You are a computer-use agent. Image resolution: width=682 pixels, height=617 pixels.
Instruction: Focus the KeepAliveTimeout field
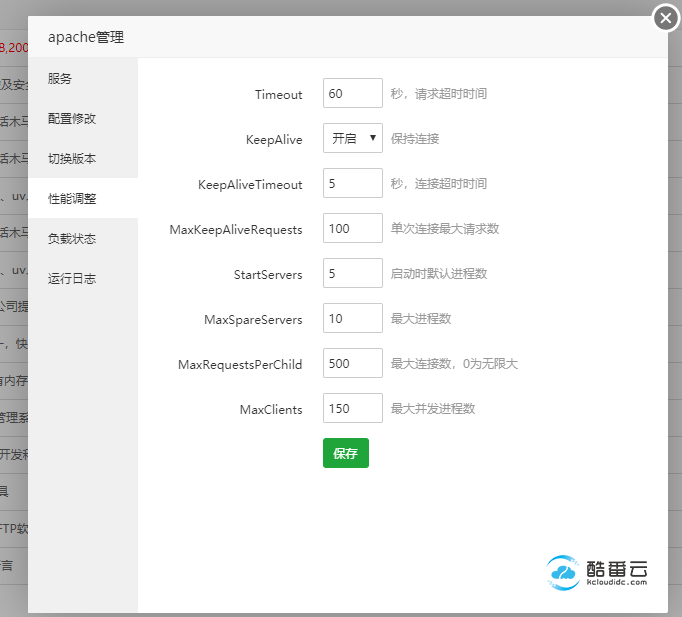click(x=352, y=184)
